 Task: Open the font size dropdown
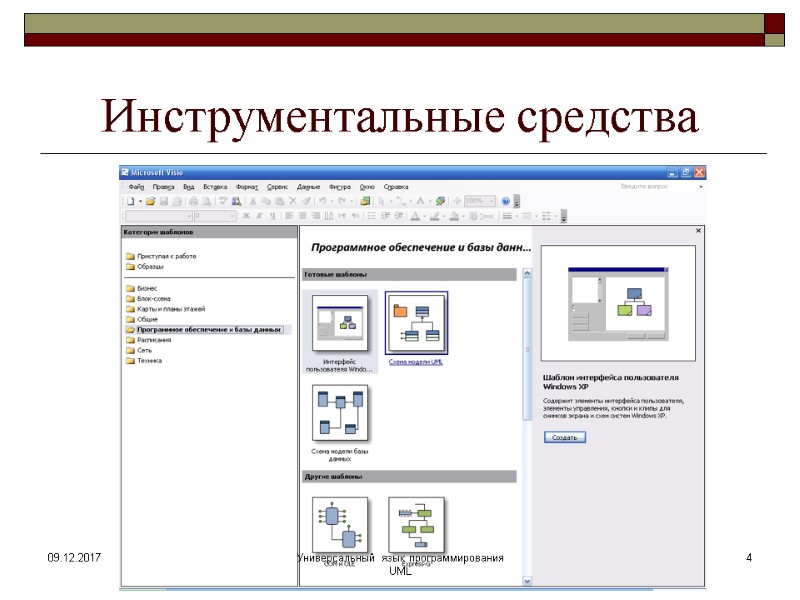click(233, 213)
